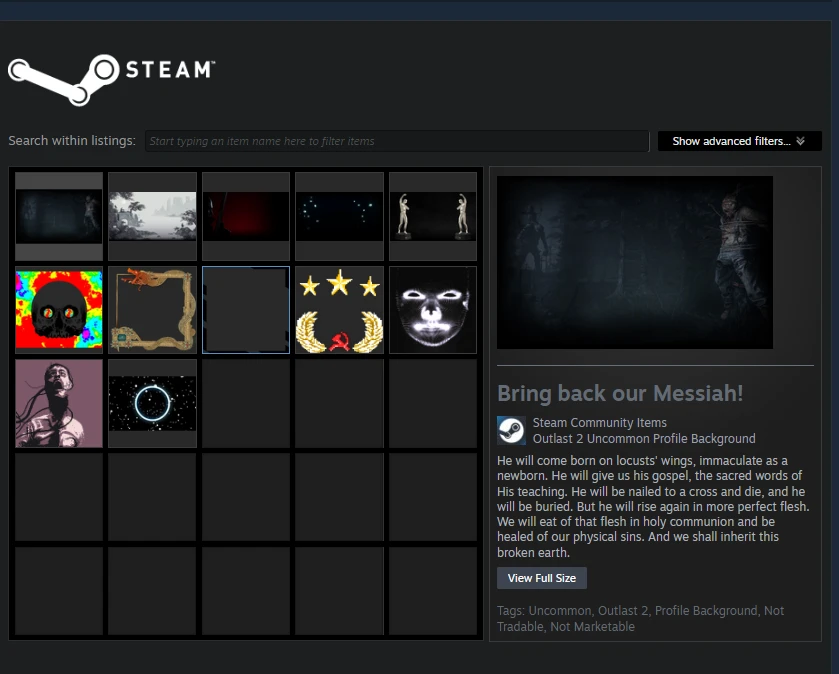Select glowing ring space background item
839x674 pixels.
[x=152, y=403]
